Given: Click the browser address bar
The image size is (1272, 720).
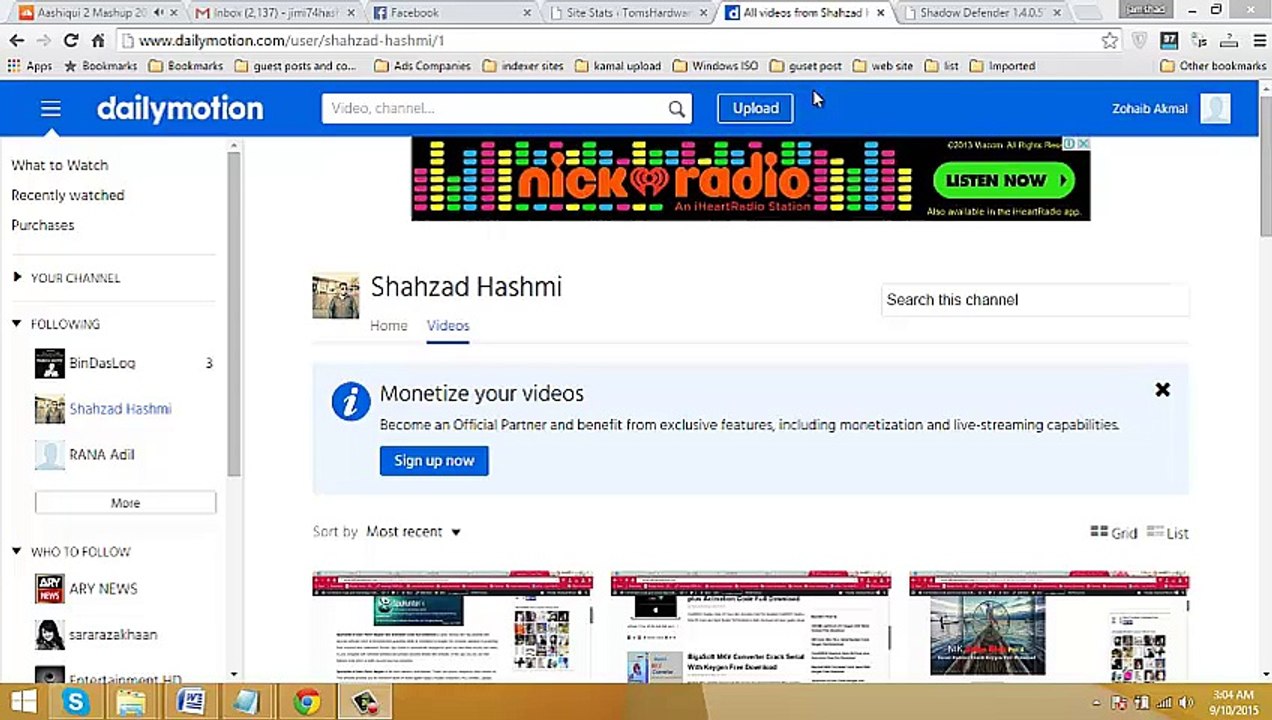Looking at the screenshot, I should [x=608, y=41].
